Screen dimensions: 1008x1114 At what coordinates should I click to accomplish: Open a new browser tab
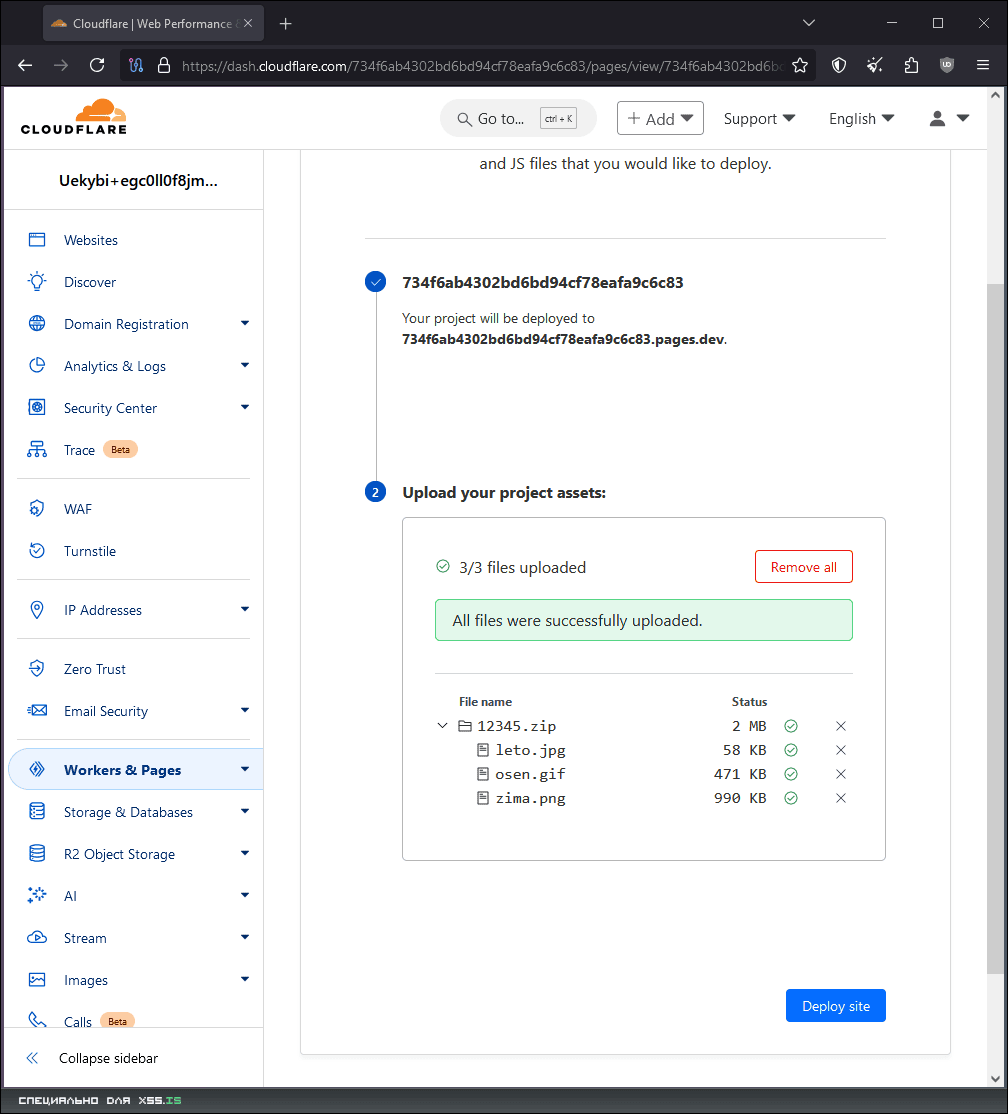pos(286,23)
